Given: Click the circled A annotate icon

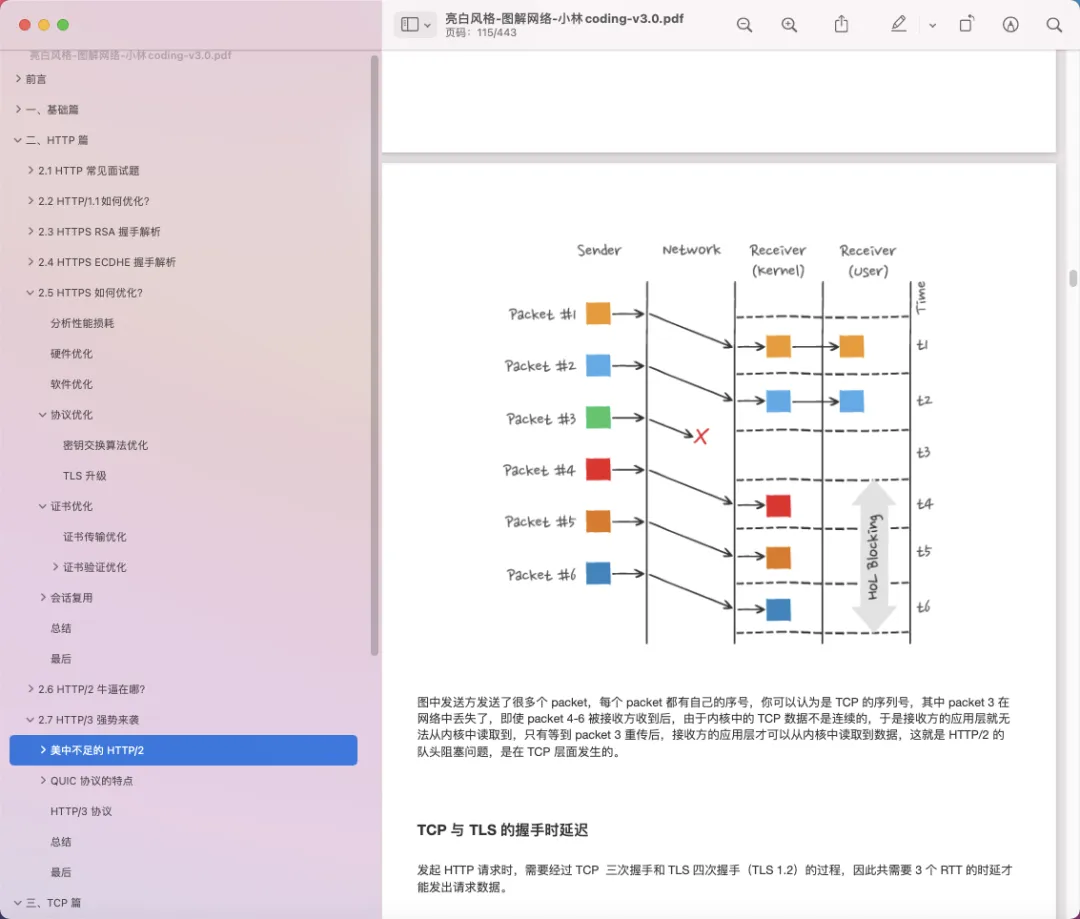Looking at the screenshot, I should pyautogui.click(x=1010, y=25).
